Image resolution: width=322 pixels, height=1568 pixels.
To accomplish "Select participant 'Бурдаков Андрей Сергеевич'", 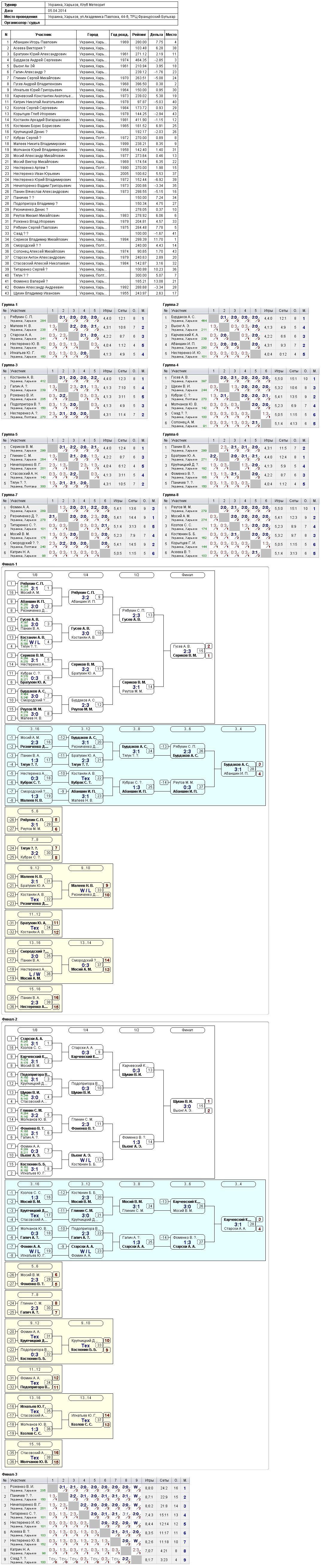I will click(37, 60).
